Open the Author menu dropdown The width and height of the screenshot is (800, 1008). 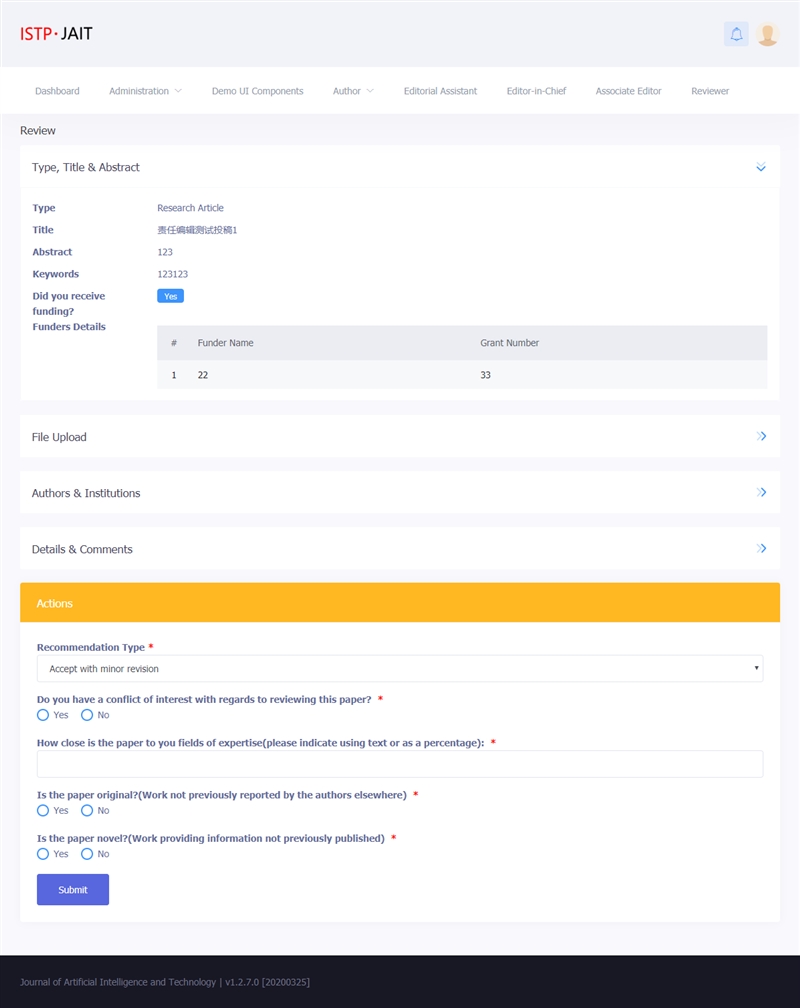[x=353, y=91]
